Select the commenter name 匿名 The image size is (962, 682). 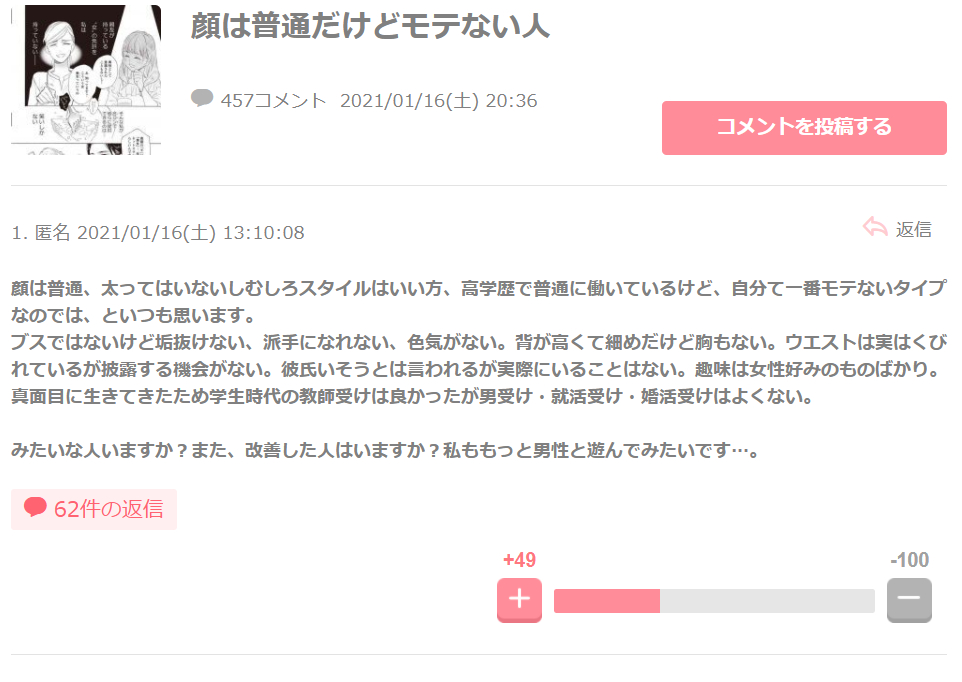tap(53, 233)
